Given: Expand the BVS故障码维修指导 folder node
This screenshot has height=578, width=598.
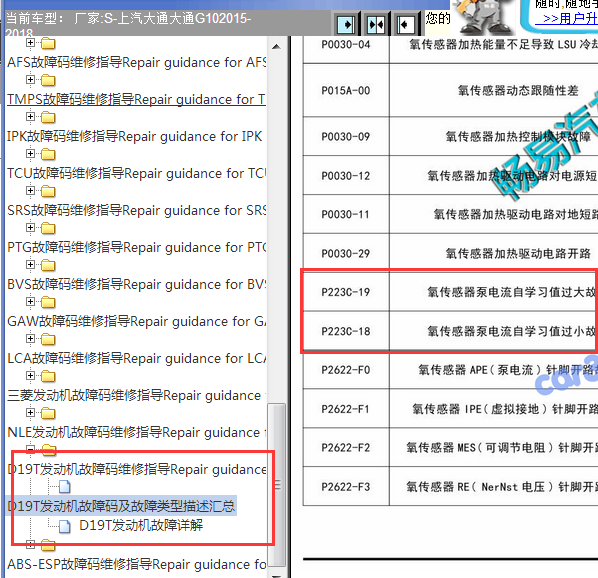Looking at the screenshot, I should 31,264.
